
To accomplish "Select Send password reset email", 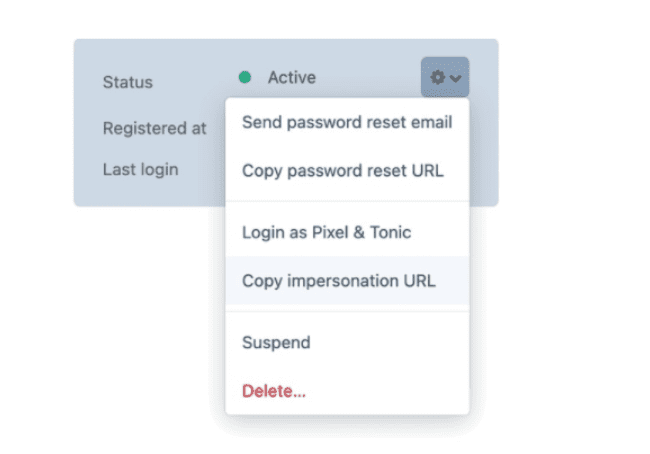I will (x=347, y=123).
